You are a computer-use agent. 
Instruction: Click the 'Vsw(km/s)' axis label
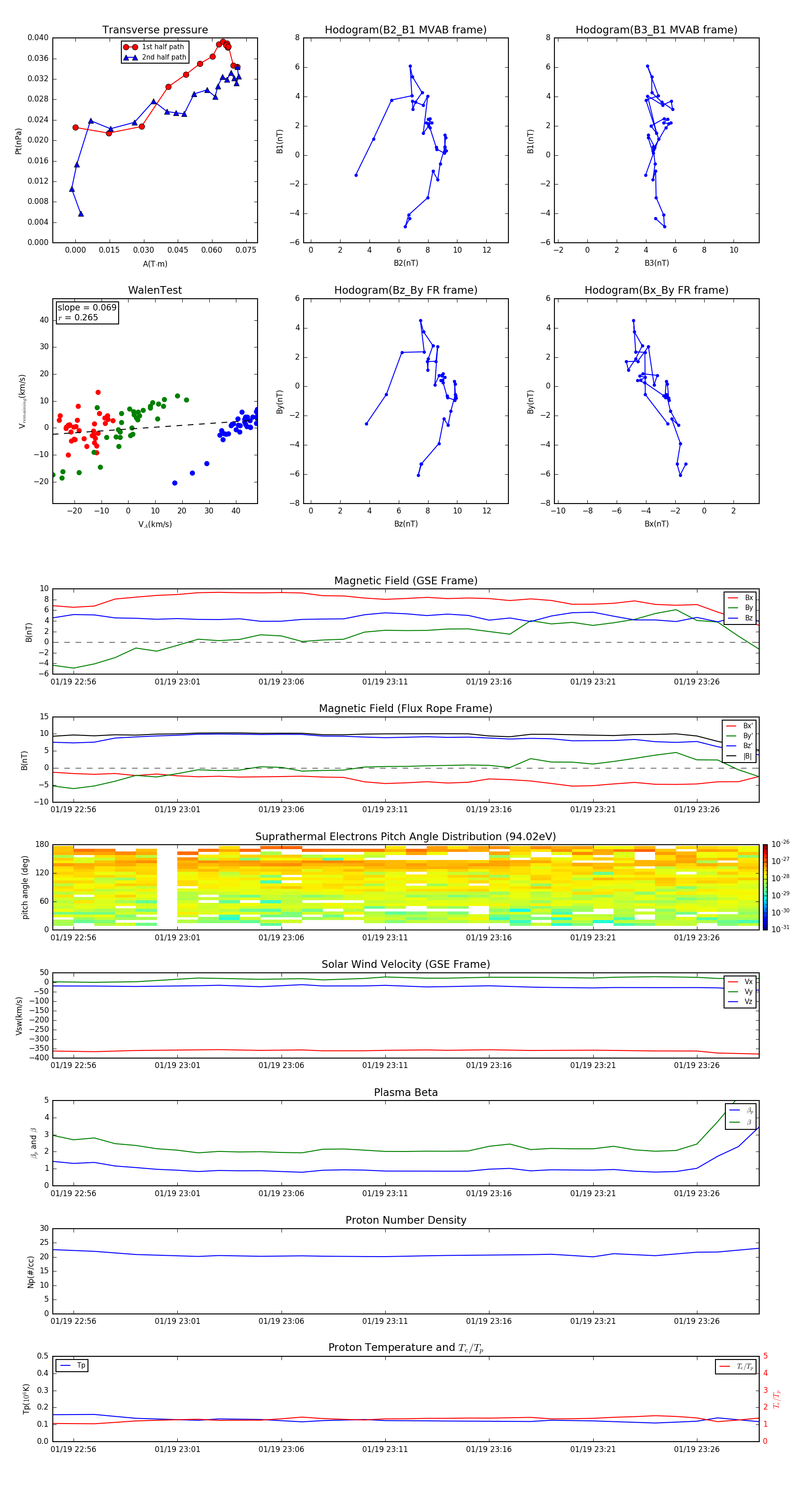[x=18, y=1016]
